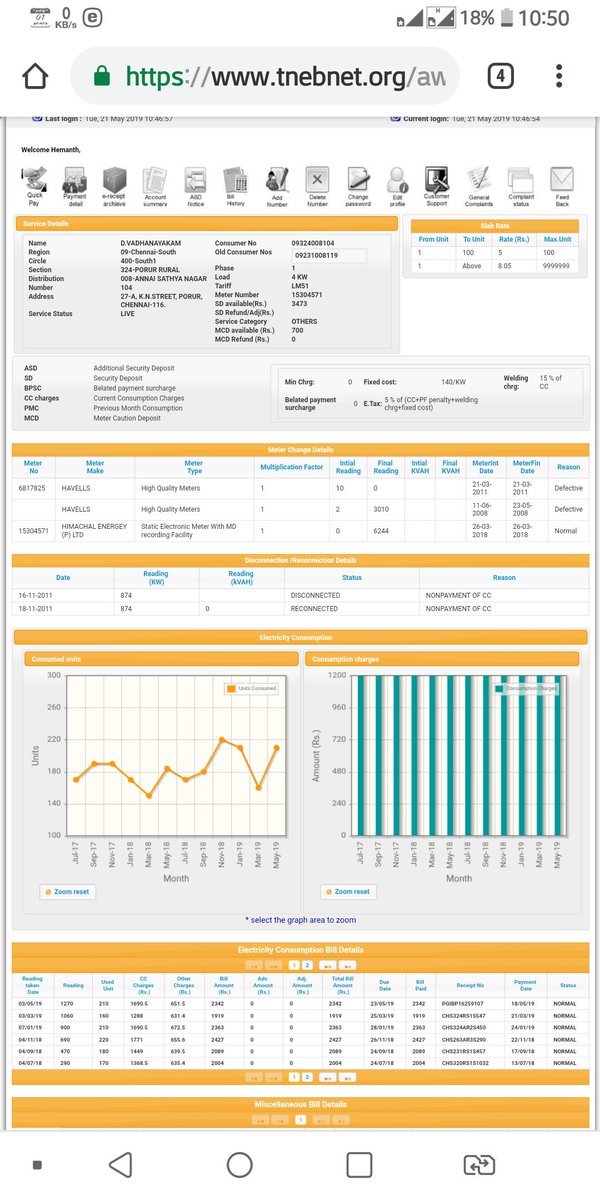Click the Add Number icon

coord(277,186)
